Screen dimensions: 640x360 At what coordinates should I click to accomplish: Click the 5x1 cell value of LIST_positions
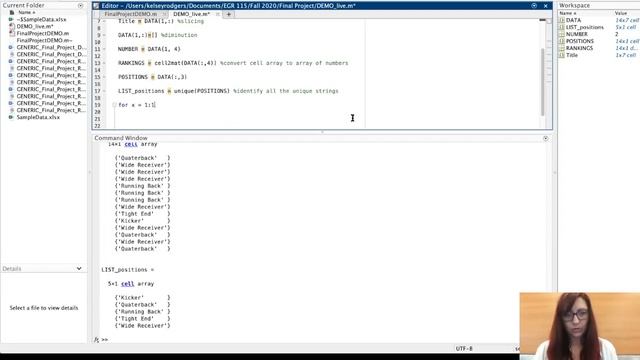coord(626,27)
